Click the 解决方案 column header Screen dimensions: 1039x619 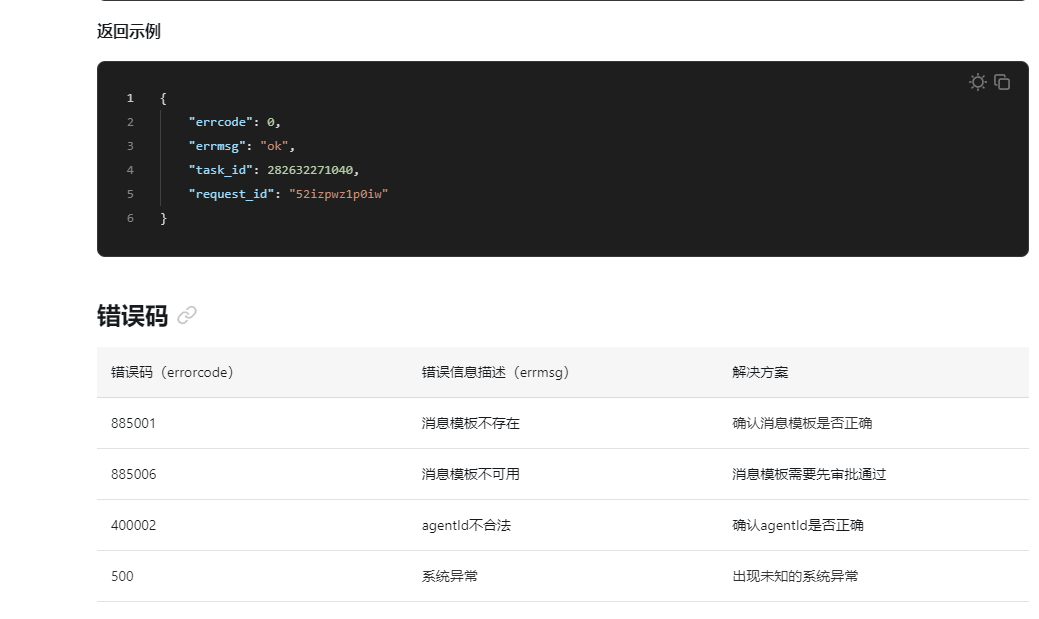760,372
